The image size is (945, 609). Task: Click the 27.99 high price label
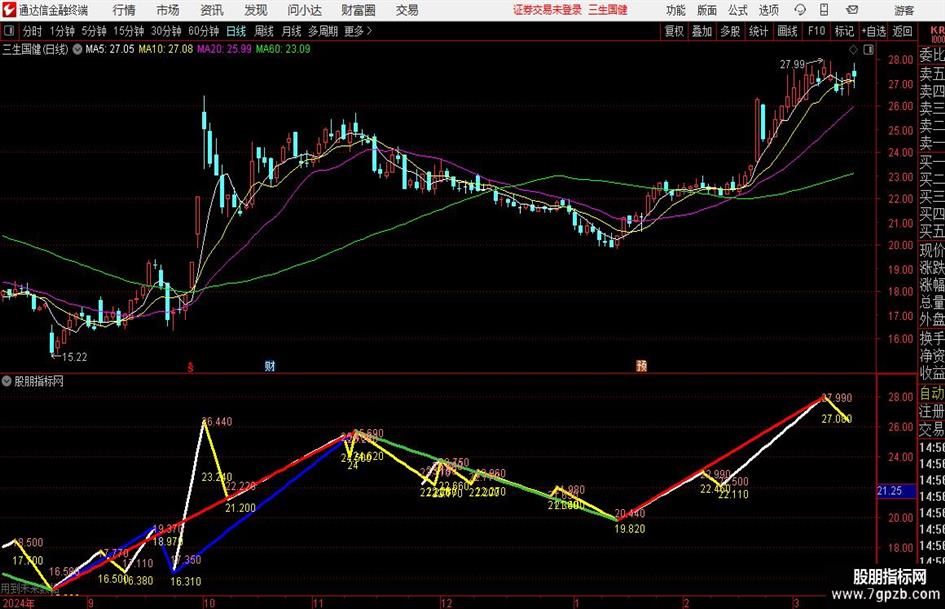pos(793,65)
